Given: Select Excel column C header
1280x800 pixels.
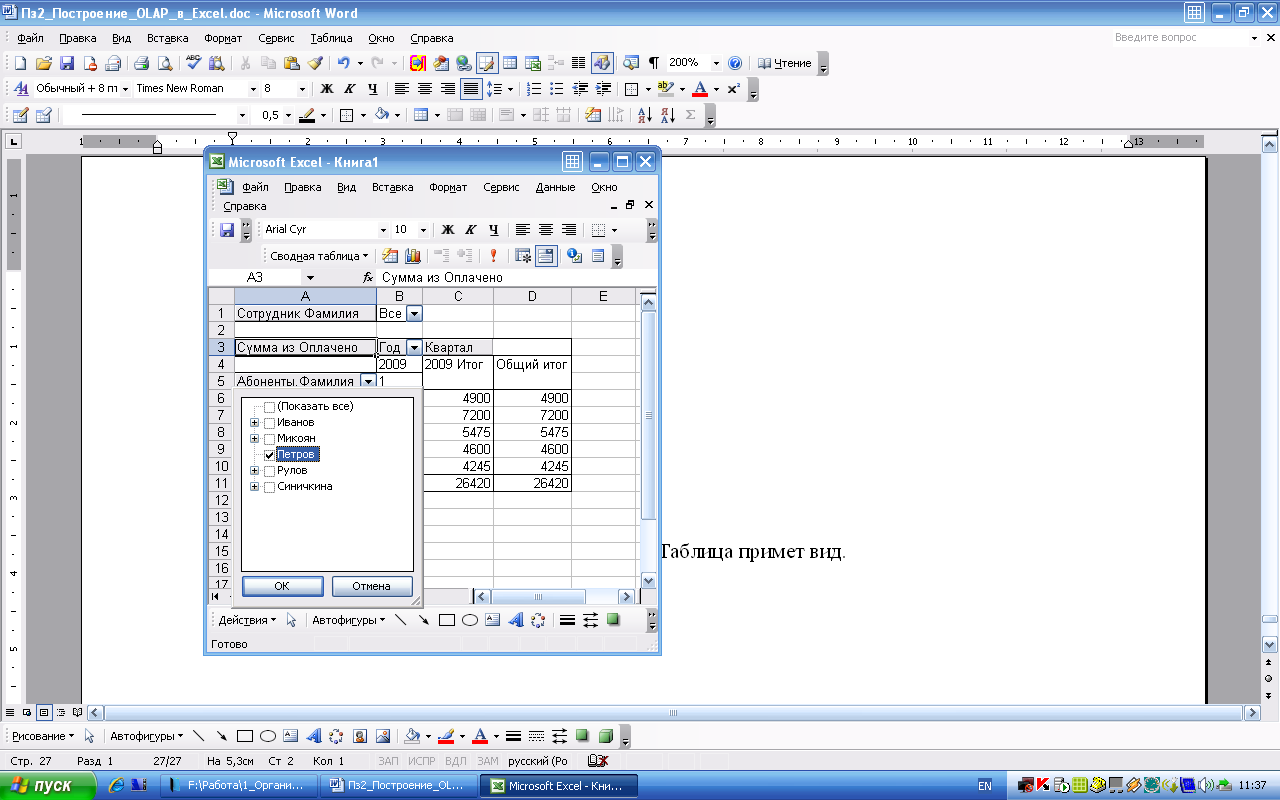Looking at the screenshot, I should point(458,296).
